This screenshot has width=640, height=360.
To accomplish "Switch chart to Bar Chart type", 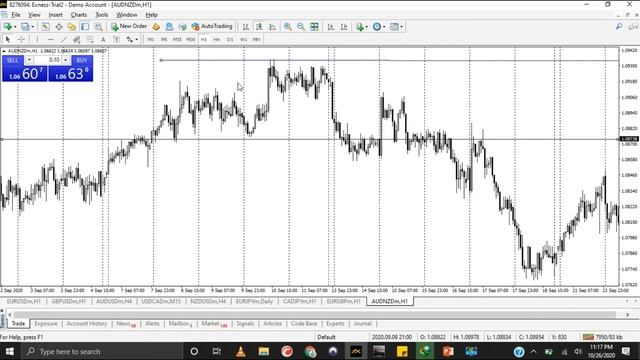I will 246,27.
